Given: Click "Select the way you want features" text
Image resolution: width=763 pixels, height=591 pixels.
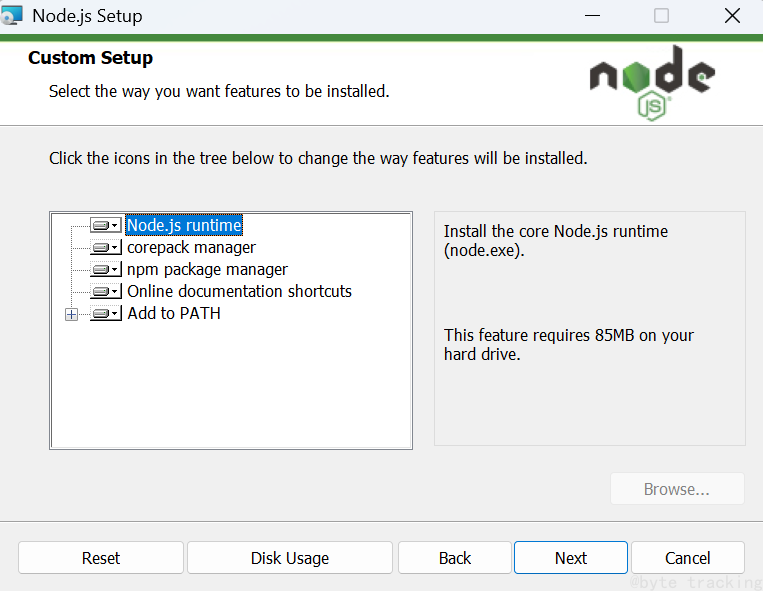Looking at the screenshot, I should [219, 91].
